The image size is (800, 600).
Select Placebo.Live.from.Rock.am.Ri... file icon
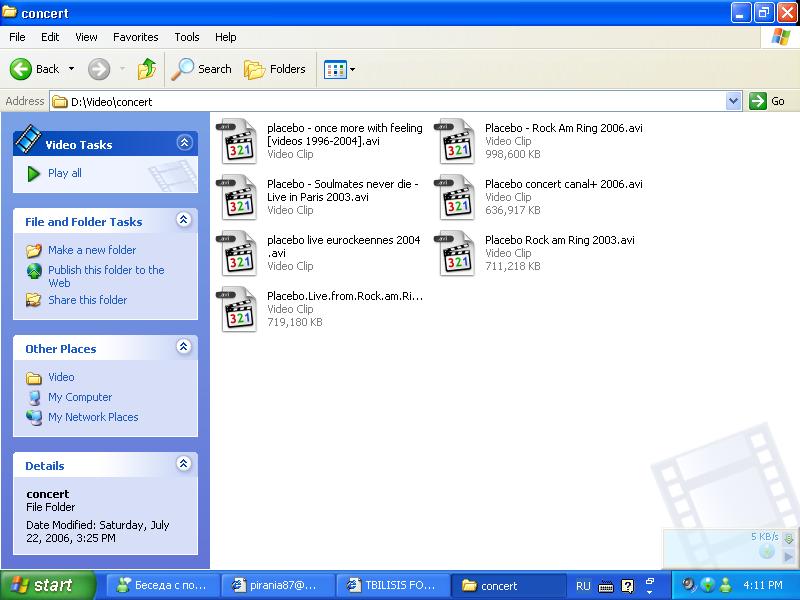(x=237, y=310)
